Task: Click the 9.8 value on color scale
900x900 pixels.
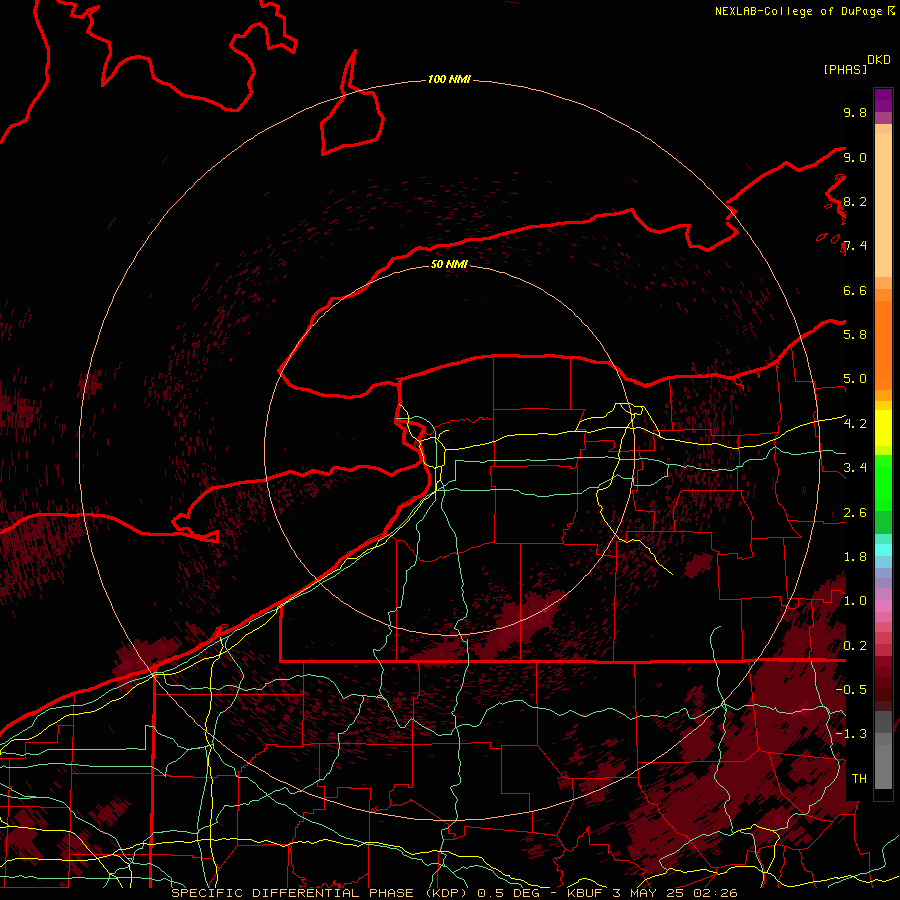Action: 855,112
